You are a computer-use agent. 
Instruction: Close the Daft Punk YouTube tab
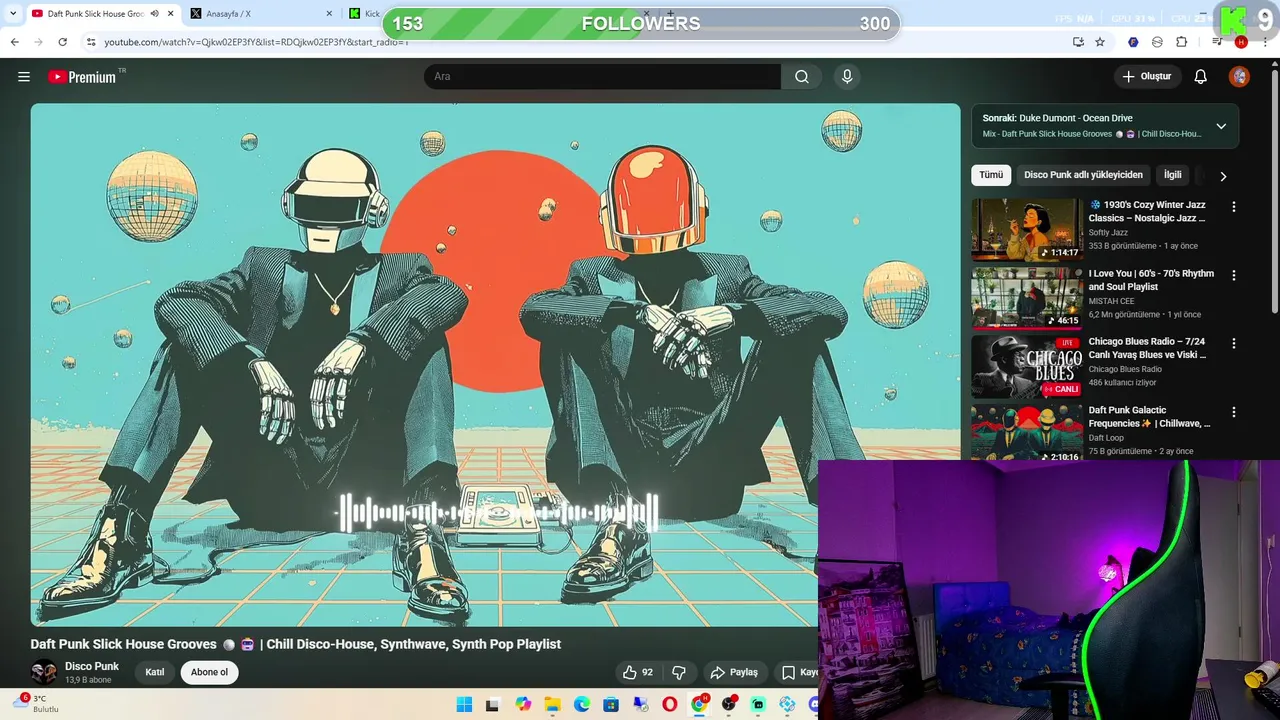coord(171,14)
